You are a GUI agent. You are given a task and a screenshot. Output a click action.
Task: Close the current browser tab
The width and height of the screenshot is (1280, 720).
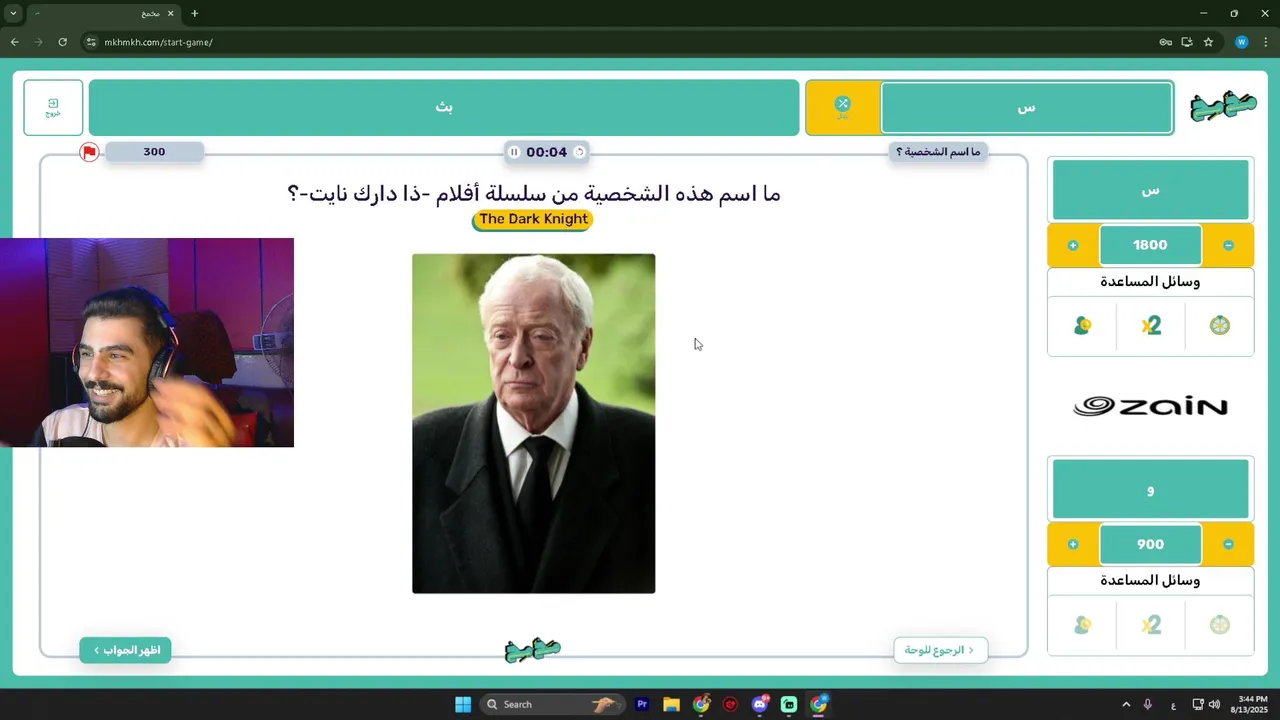(x=170, y=13)
